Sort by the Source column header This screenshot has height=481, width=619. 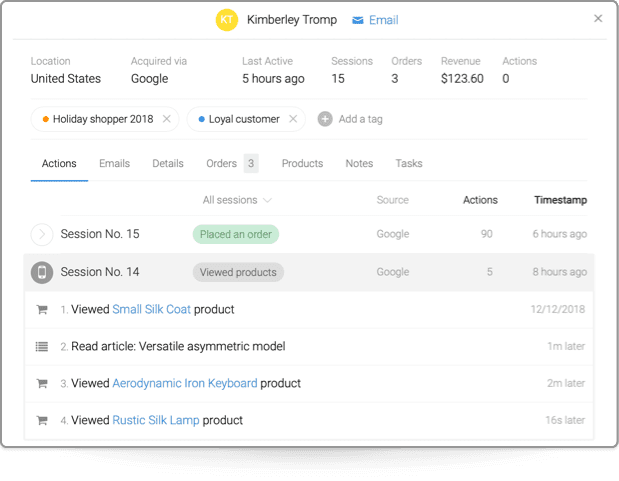pyautogui.click(x=392, y=200)
